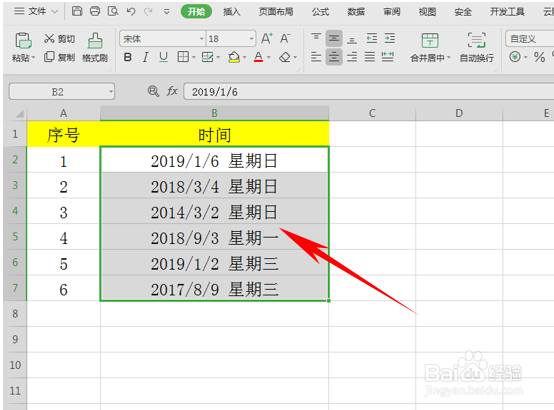Image resolution: width=554 pixels, height=410 pixels.
Task: Center text horizontally
Action: (x=334, y=57)
